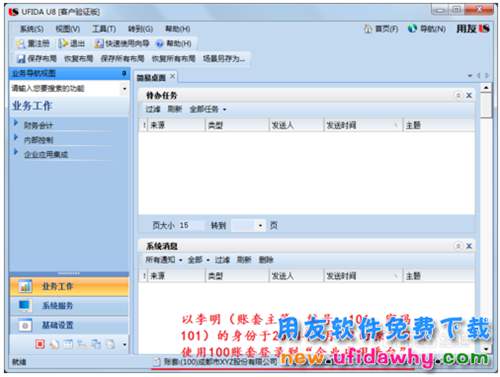Toggle pin on 业务导航视图 panel header

pyautogui.click(x=124, y=73)
